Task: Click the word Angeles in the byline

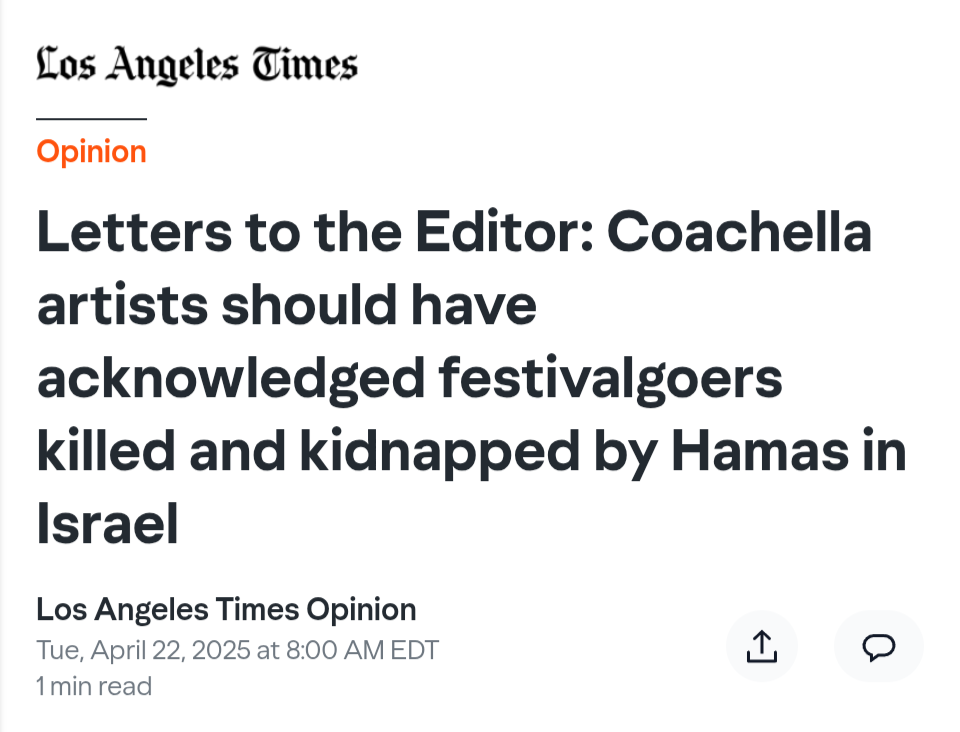Action: pyautogui.click(x=151, y=611)
